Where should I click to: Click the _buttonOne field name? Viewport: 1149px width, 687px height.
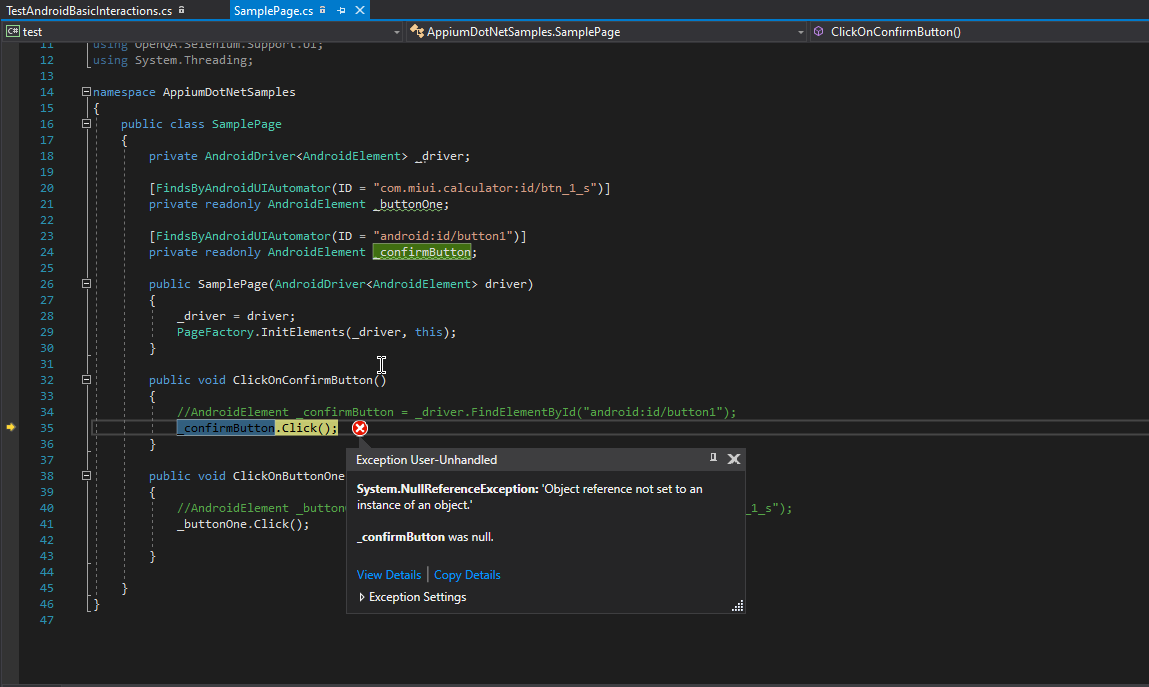pyautogui.click(x=408, y=204)
